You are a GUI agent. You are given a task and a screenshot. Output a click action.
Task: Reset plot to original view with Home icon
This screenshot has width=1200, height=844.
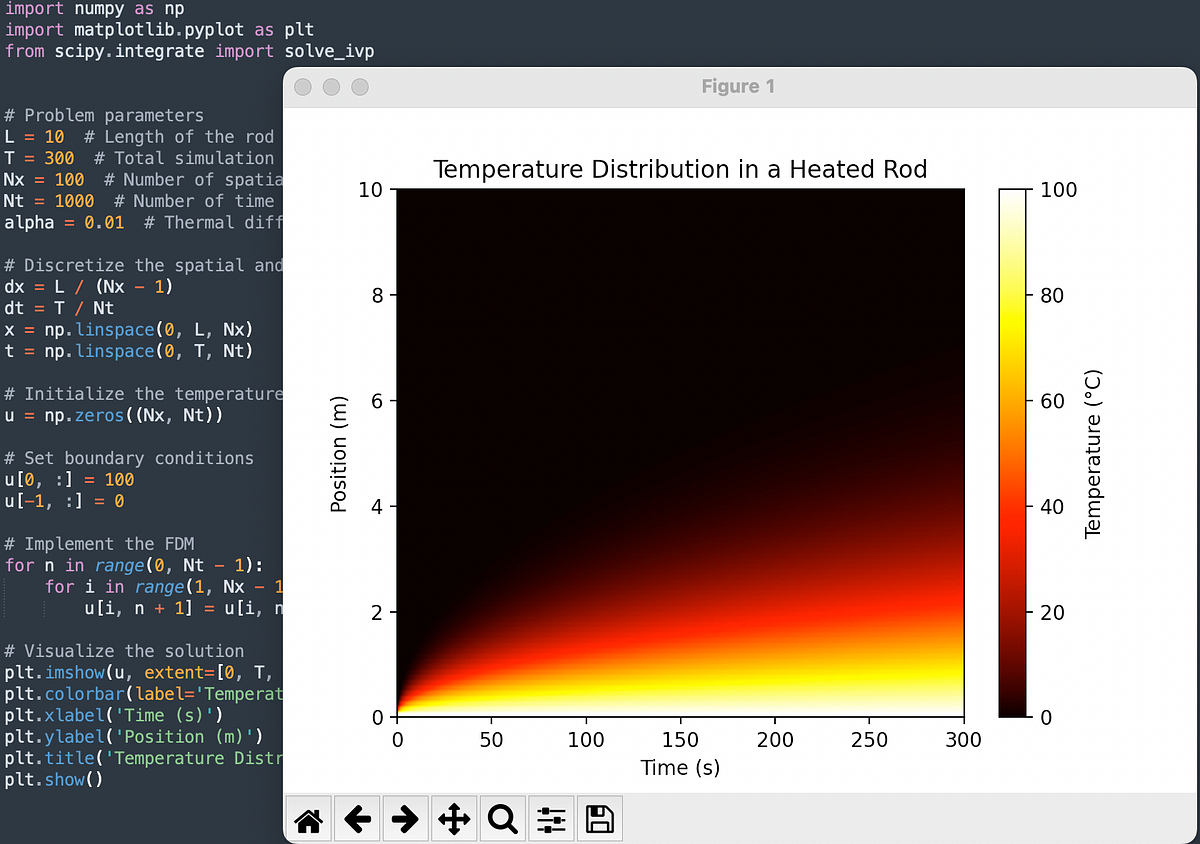point(308,819)
